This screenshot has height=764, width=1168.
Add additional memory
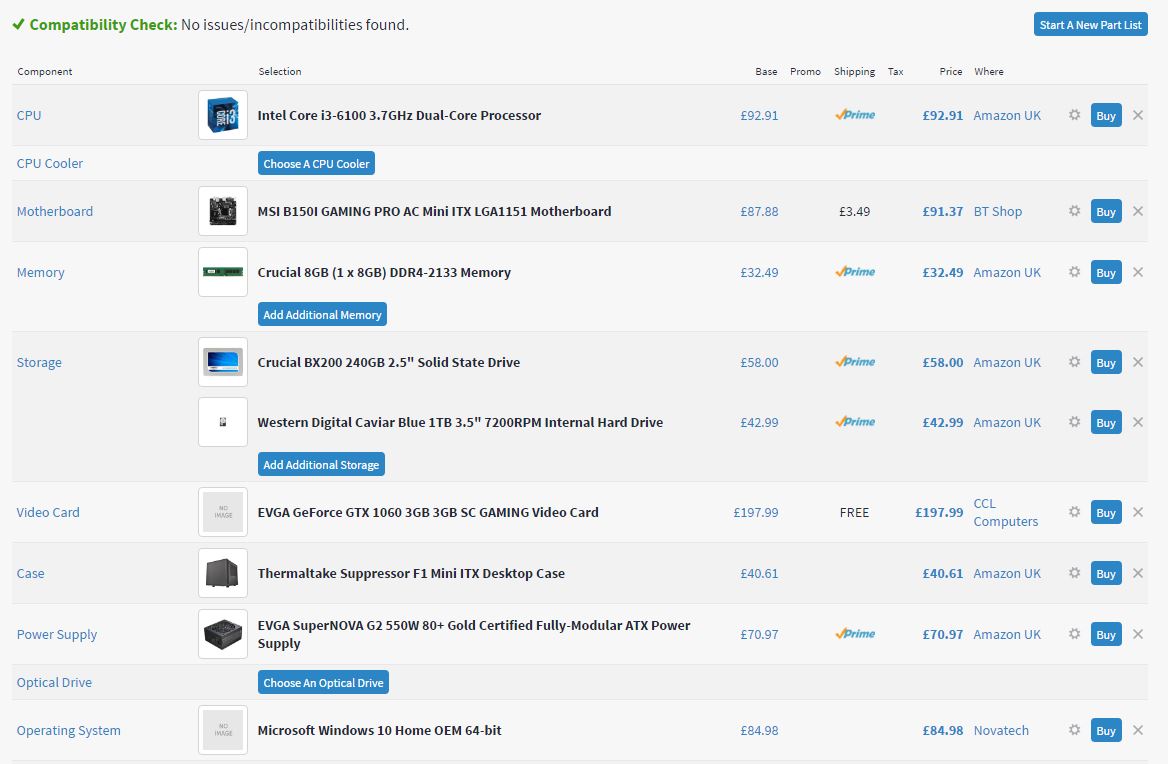322,314
